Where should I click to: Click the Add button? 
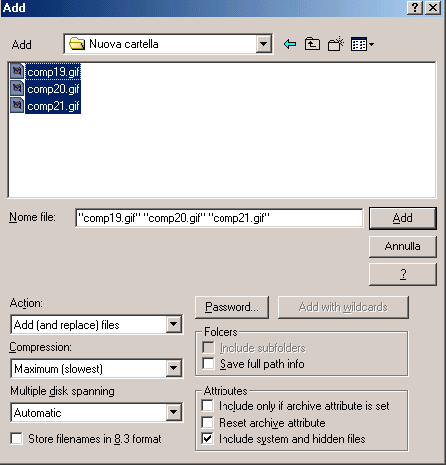[x=403, y=218]
